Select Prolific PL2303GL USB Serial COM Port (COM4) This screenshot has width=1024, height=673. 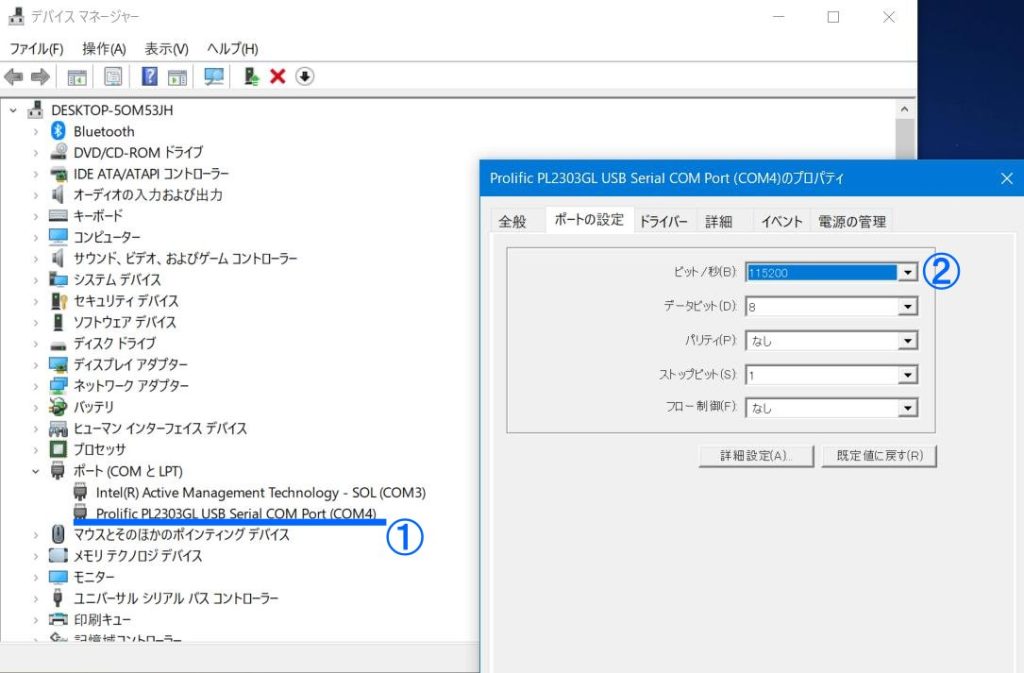pos(236,514)
